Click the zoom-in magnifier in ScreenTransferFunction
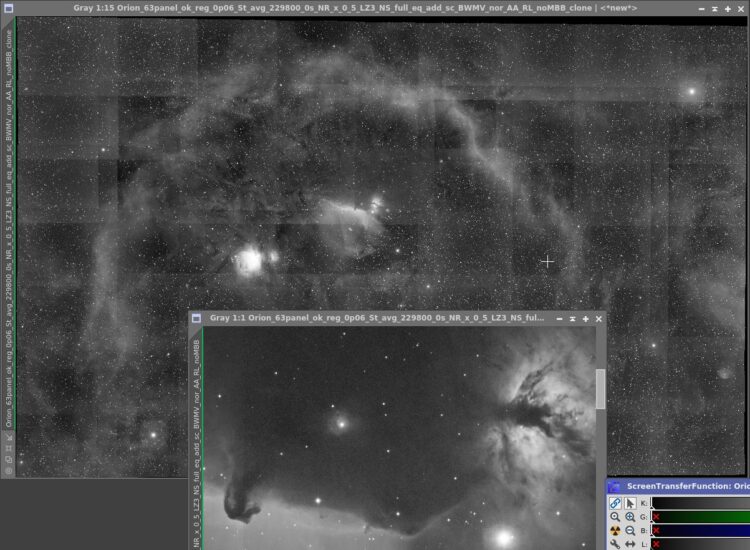Viewport: 750px width, 550px height. click(x=630, y=517)
